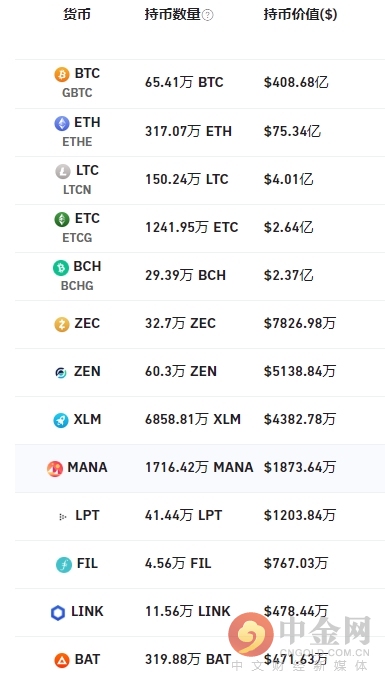Click the BAT triangle icon
Viewport: 385px width, 684px height.
62,660
